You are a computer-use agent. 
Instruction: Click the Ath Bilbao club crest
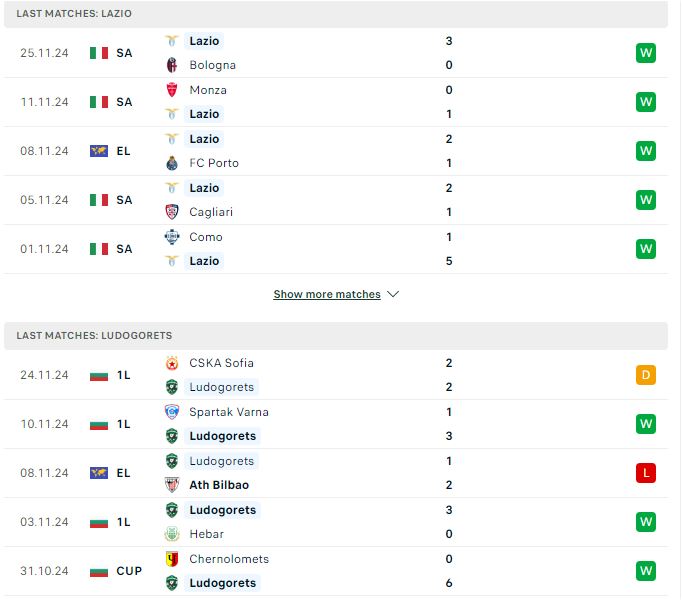[x=172, y=485]
